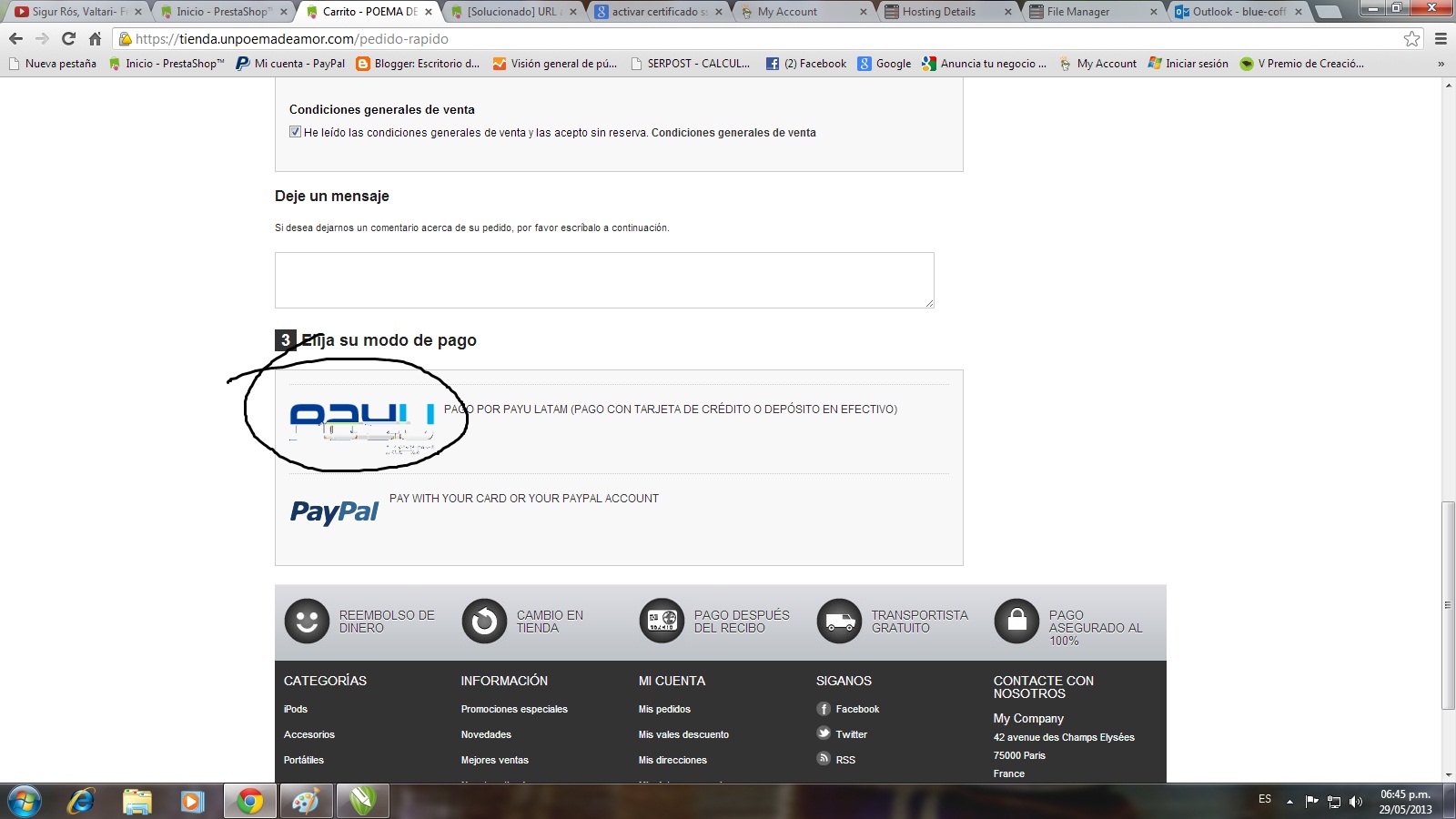Open the Twitter bird icon in Síganos
Image resolution: width=1456 pixels, height=819 pixels.
click(824, 733)
